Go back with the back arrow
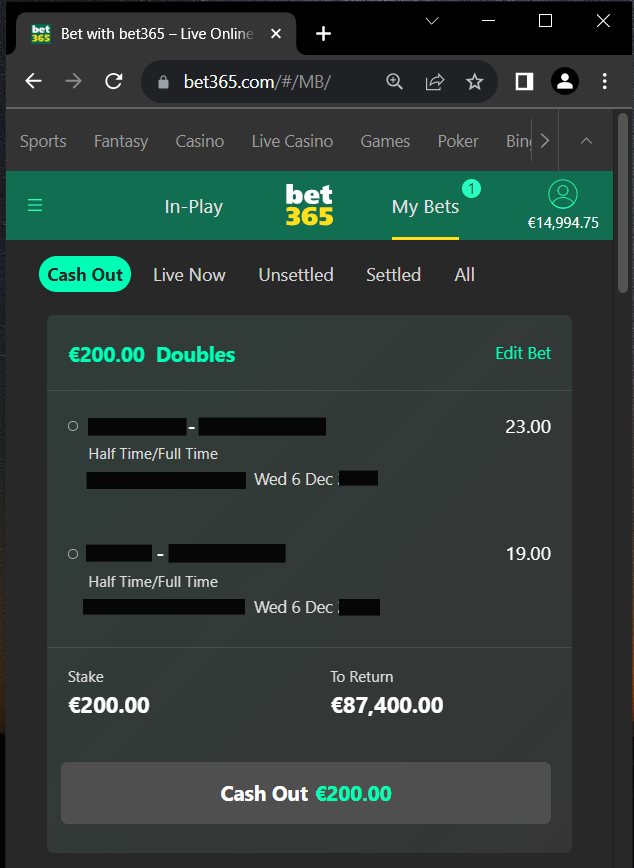634x868 pixels. [34, 81]
